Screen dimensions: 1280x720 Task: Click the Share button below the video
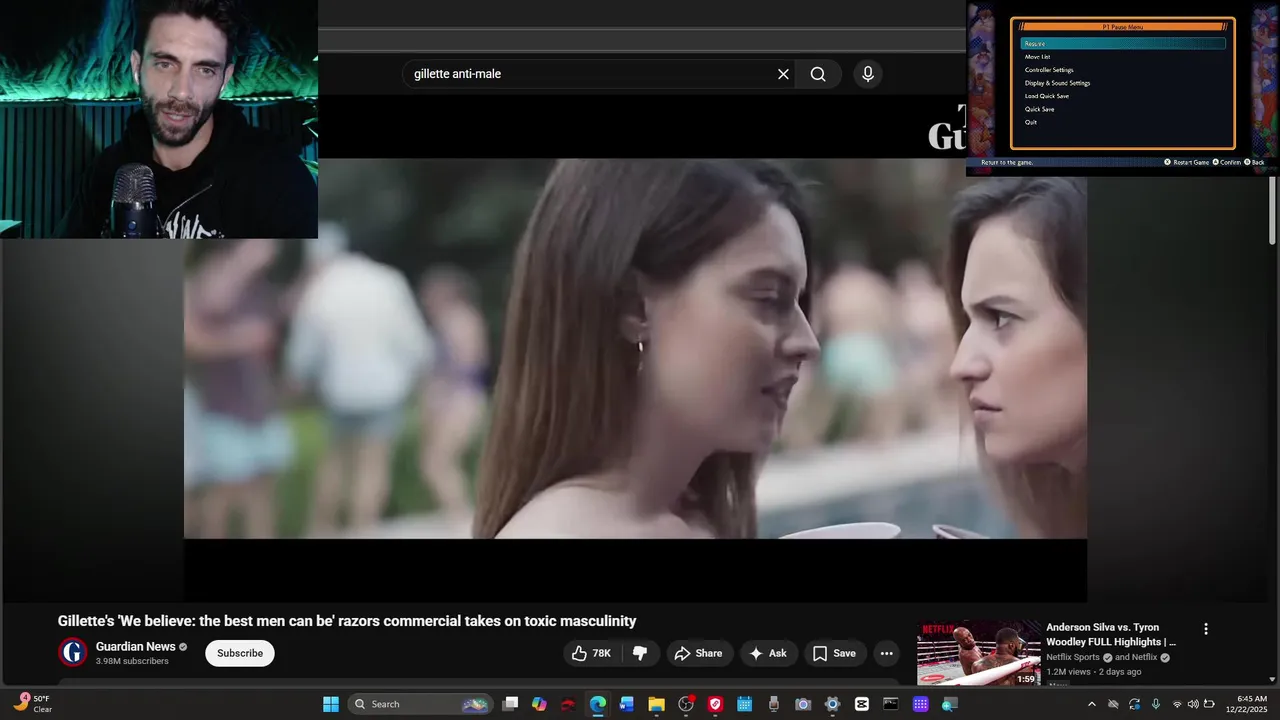coord(698,653)
